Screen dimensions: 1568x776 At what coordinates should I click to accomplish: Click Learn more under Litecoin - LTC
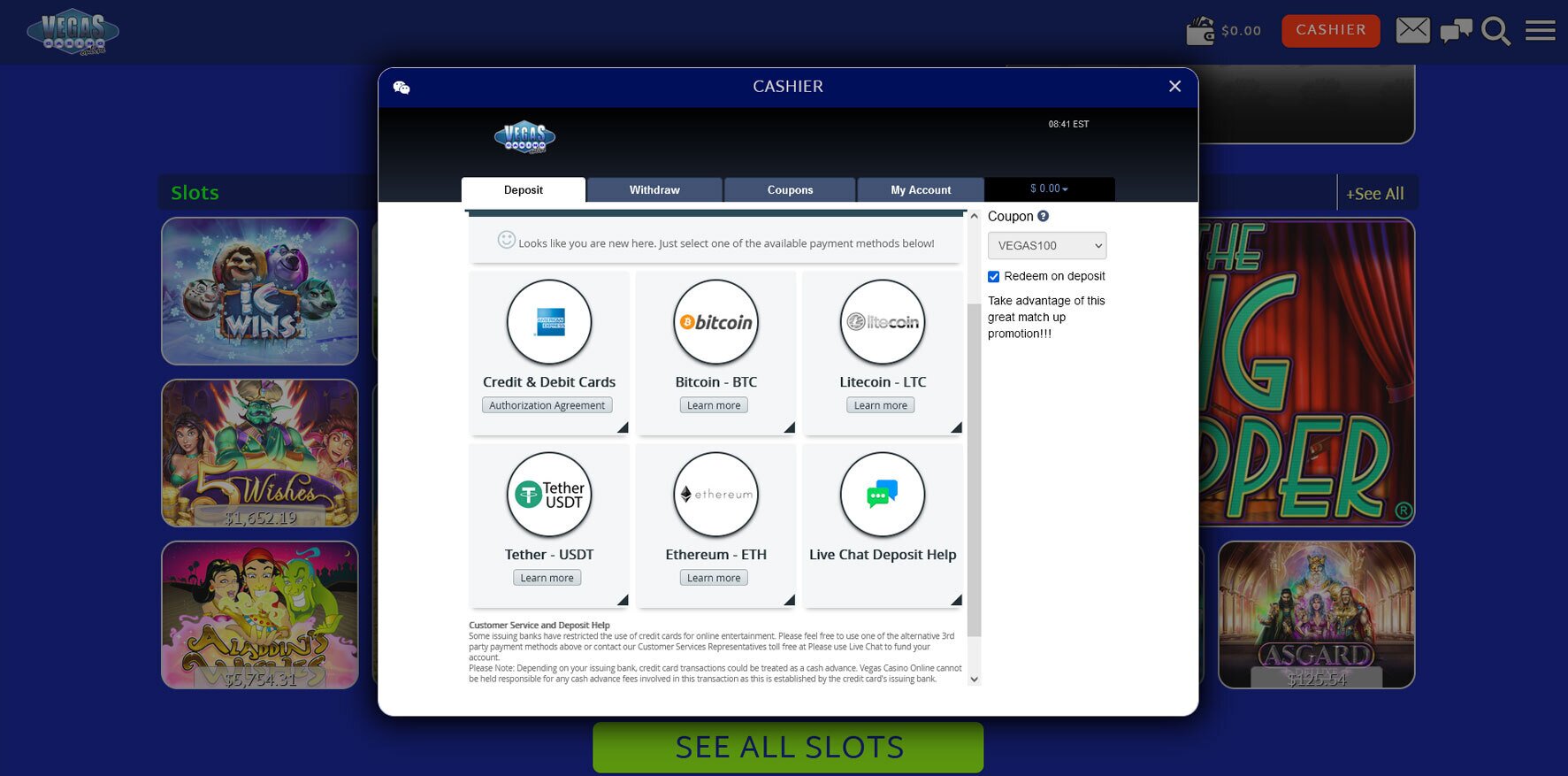pyautogui.click(x=881, y=405)
